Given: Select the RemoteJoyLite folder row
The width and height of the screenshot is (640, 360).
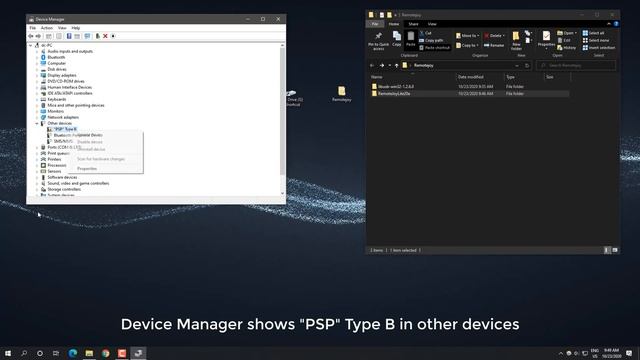Looking at the screenshot, I should pos(469,93).
